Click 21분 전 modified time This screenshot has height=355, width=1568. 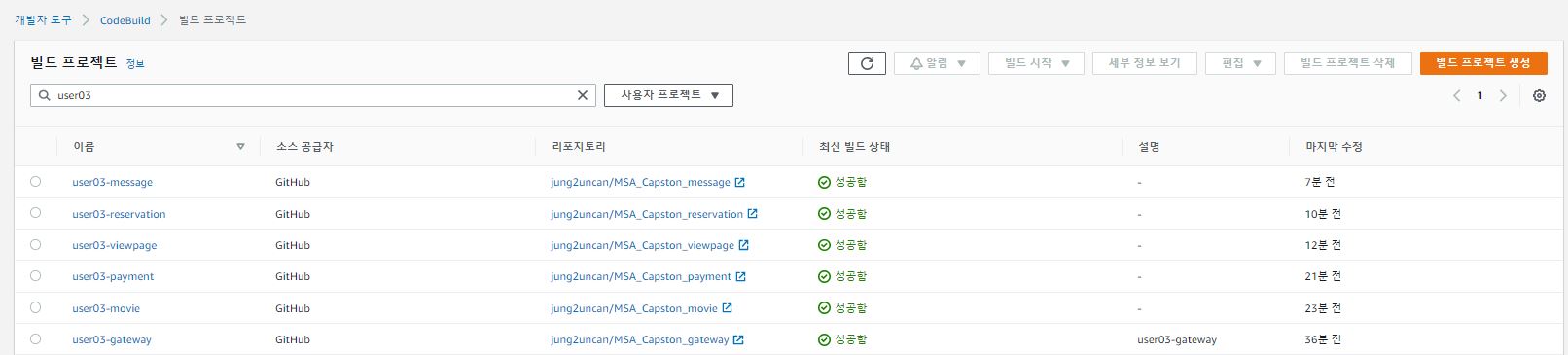point(1323,276)
